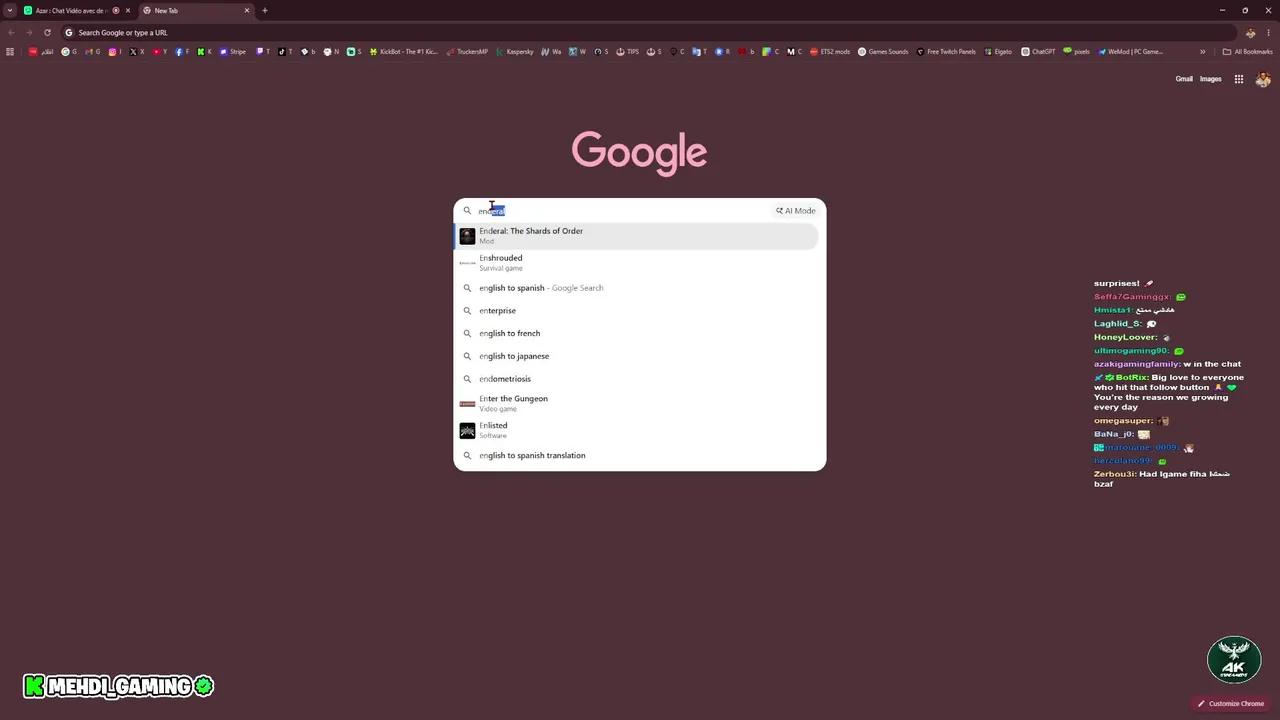Open the Google account avatar
Viewport: 1280px width, 720px height.
(1263, 79)
